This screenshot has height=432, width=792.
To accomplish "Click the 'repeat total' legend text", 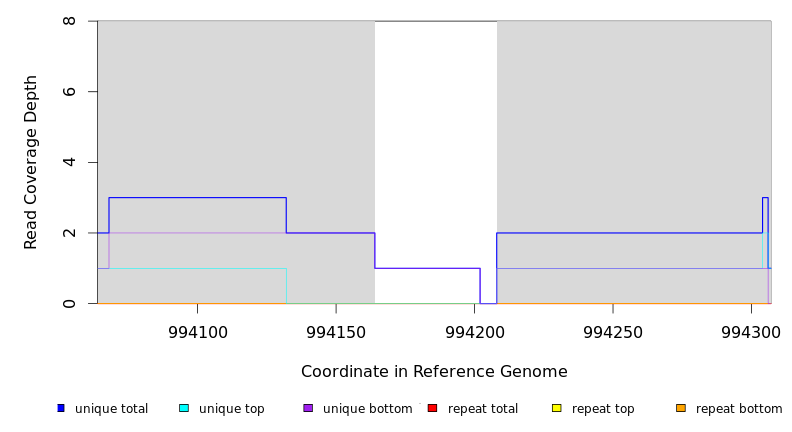I will 483,409.
